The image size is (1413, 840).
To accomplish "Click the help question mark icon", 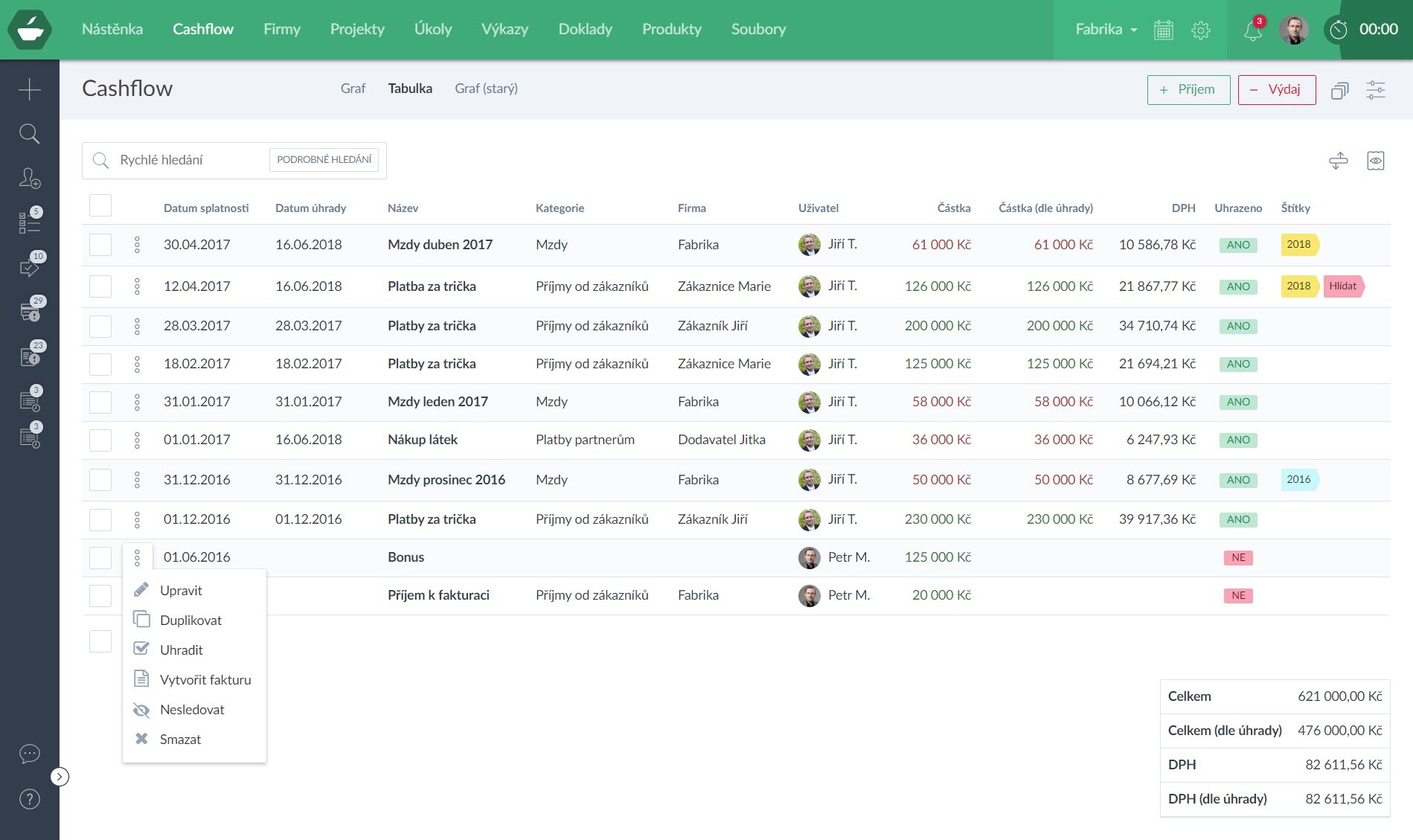I will 29,799.
